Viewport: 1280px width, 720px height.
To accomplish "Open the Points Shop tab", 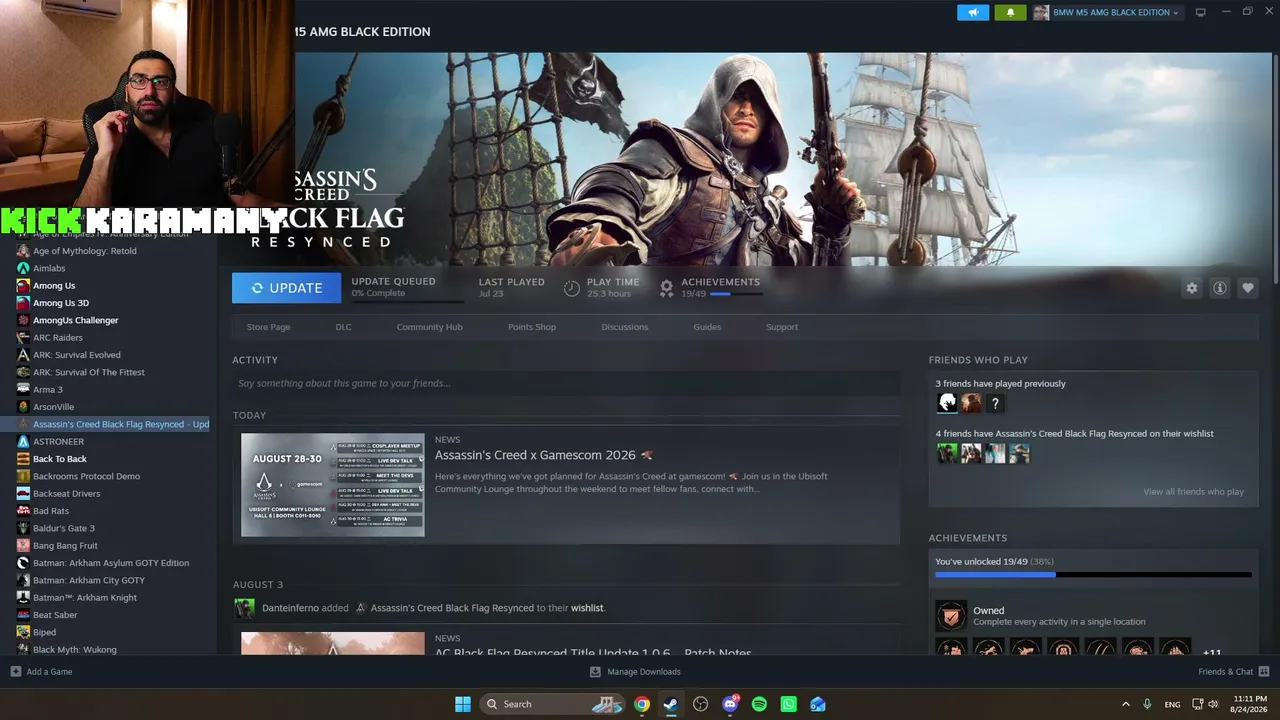I will click(532, 327).
